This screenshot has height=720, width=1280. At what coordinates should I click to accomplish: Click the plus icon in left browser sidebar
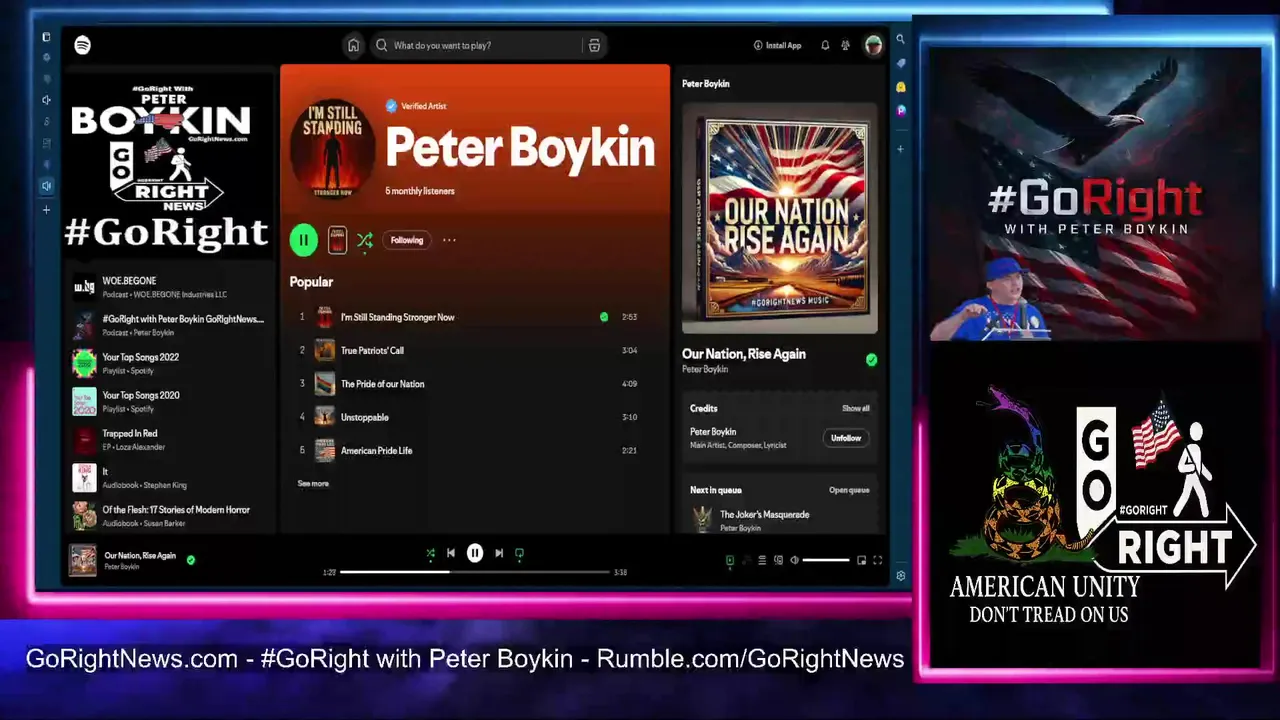point(46,210)
